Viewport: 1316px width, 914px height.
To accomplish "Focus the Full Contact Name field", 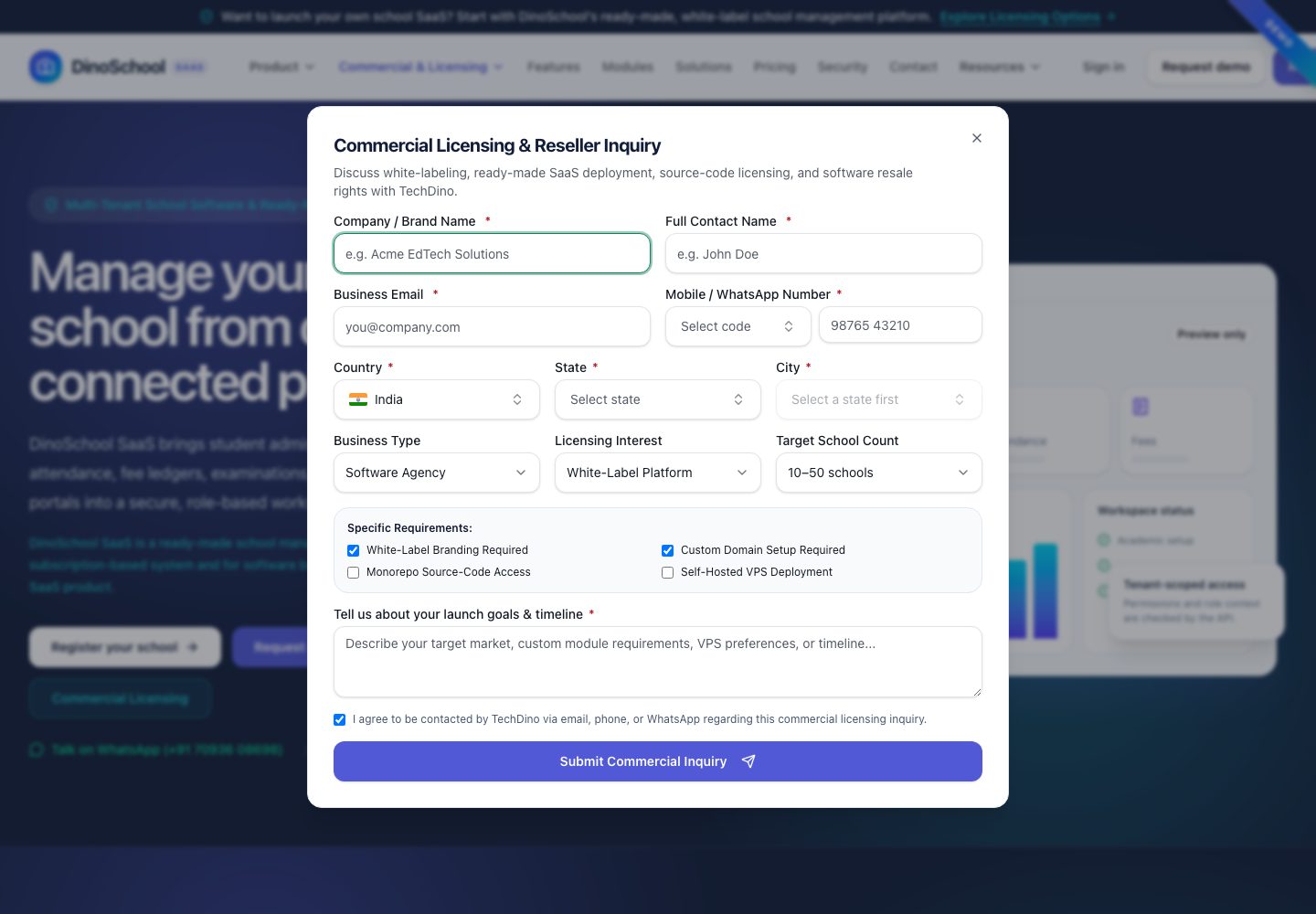I will [x=823, y=253].
